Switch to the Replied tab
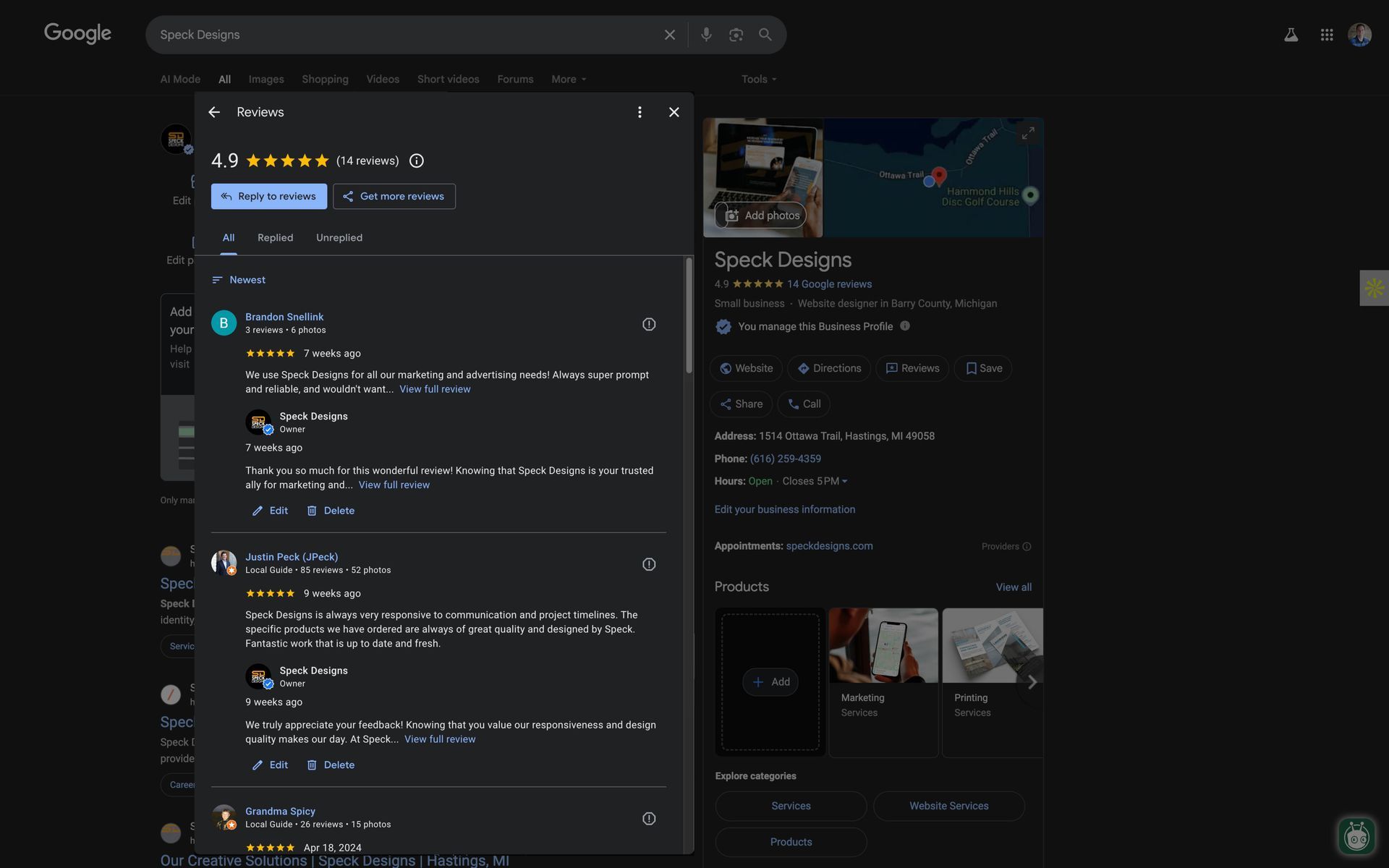This screenshot has width=1389, height=868. tap(276, 238)
